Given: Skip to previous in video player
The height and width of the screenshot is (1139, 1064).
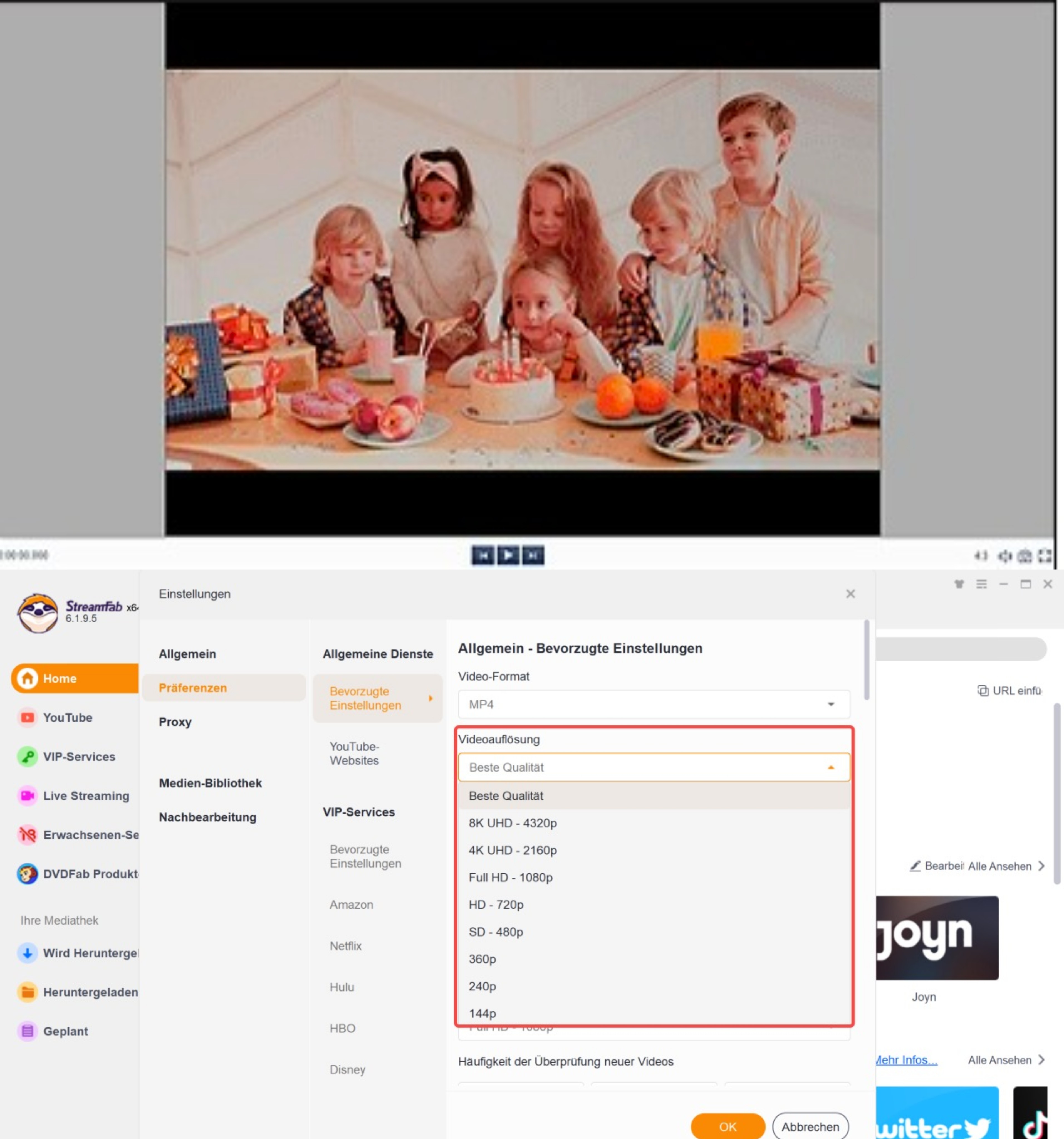Looking at the screenshot, I should click(x=483, y=555).
